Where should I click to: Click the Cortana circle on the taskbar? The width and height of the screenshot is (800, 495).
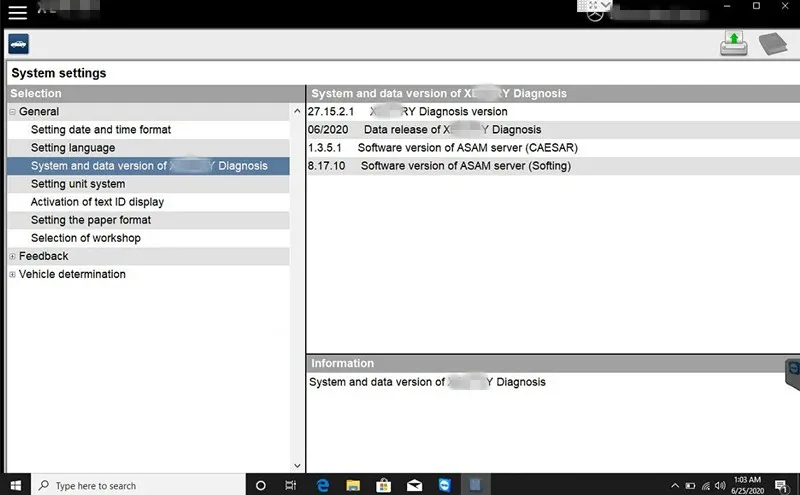260,485
